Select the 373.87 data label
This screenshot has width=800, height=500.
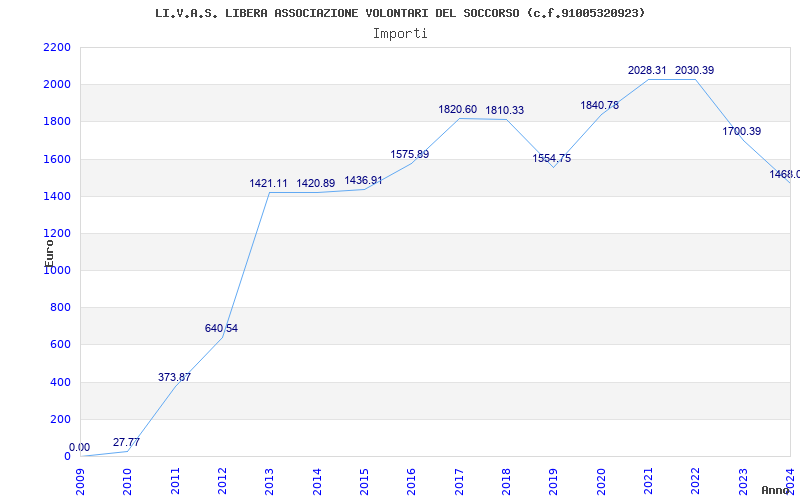(174, 377)
